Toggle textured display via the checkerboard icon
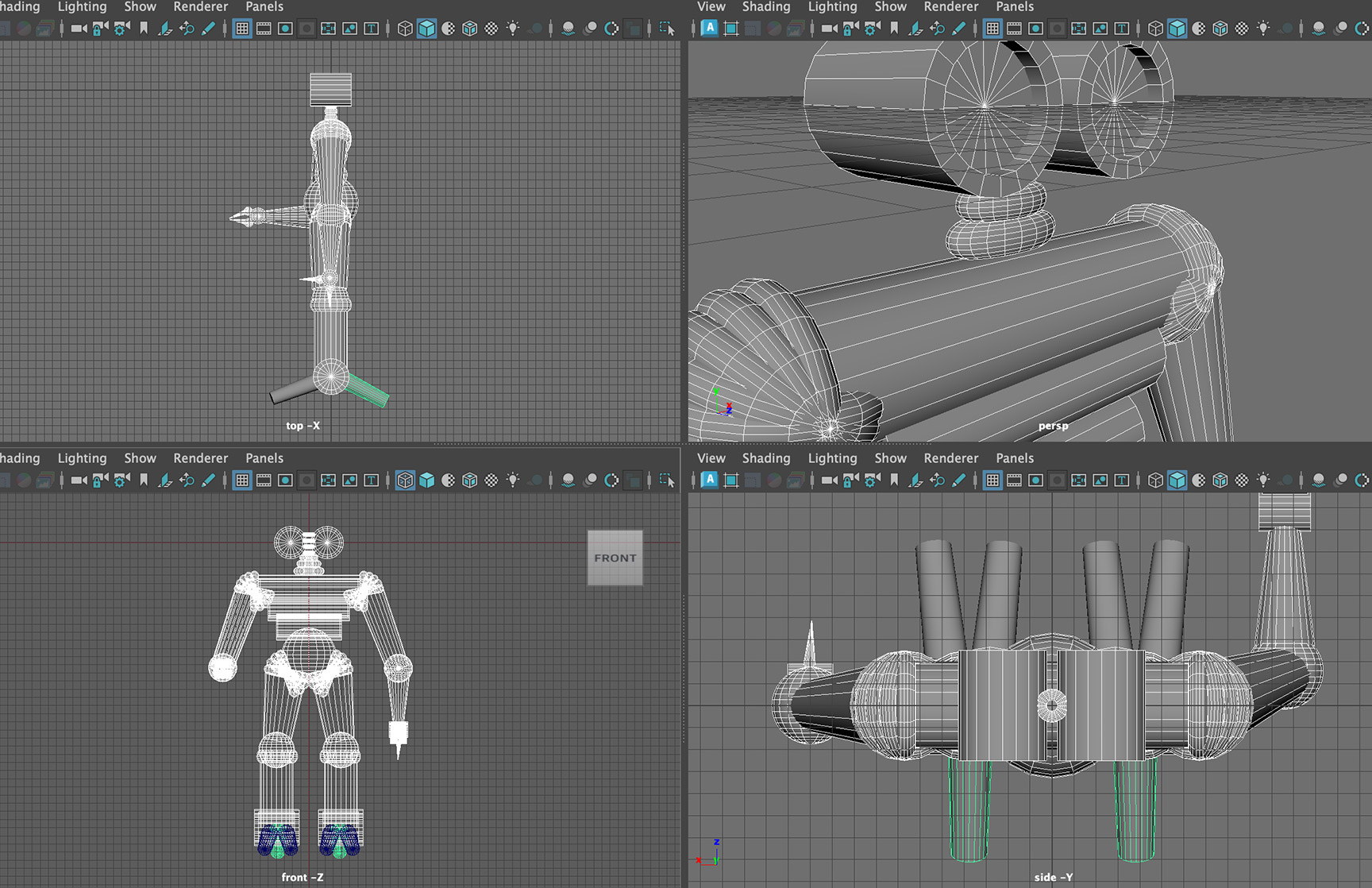Viewport: 1372px width, 888px height. point(1243,28)
